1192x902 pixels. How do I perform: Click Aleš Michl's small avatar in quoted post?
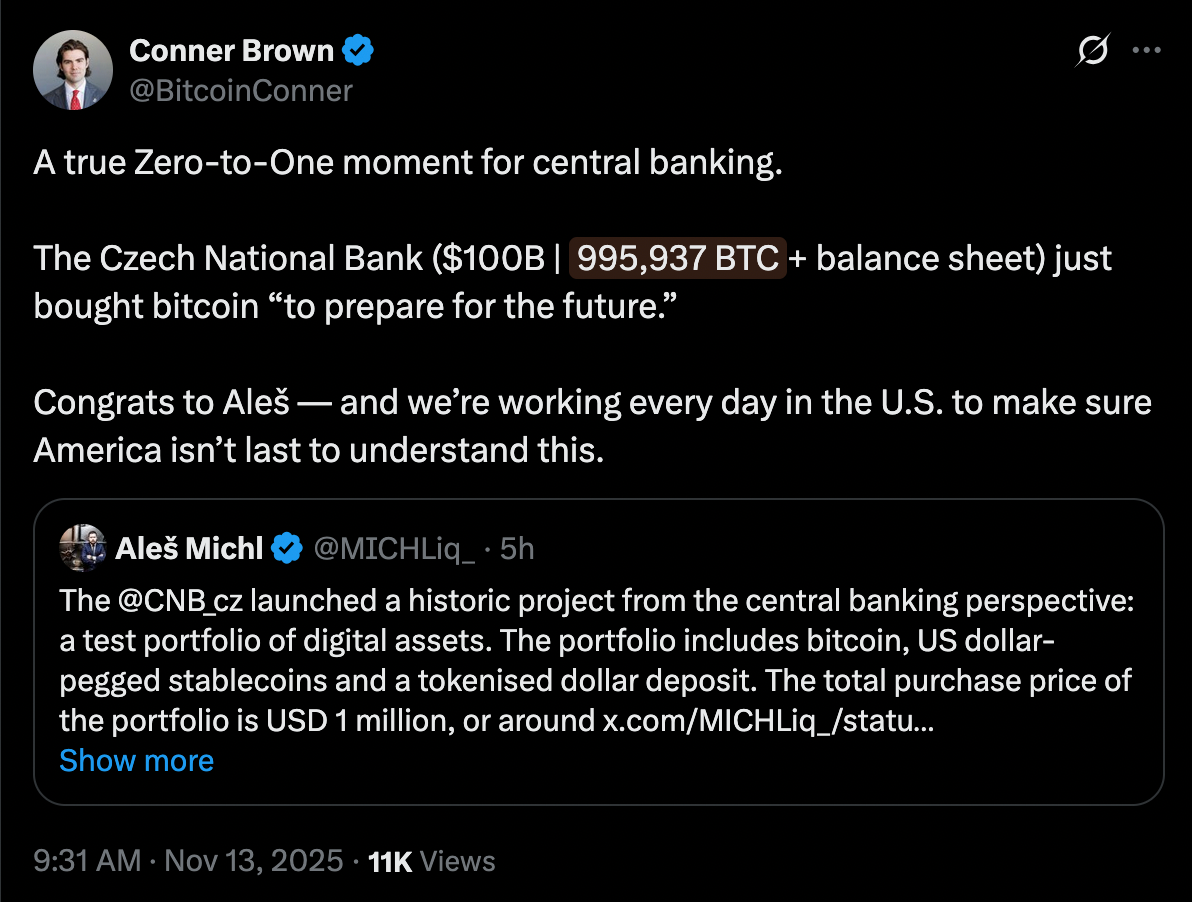[83, 548]
